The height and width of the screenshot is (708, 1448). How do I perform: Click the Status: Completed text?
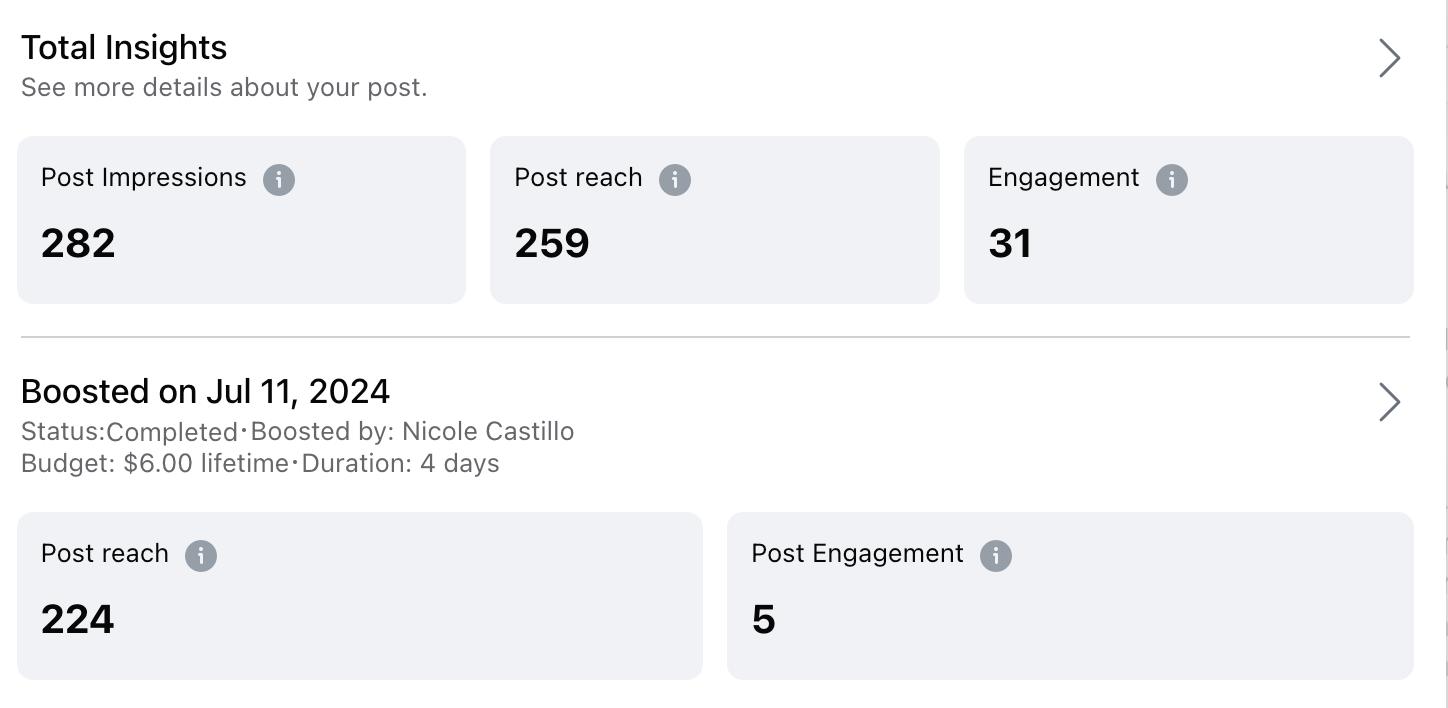tap(129, 432)
